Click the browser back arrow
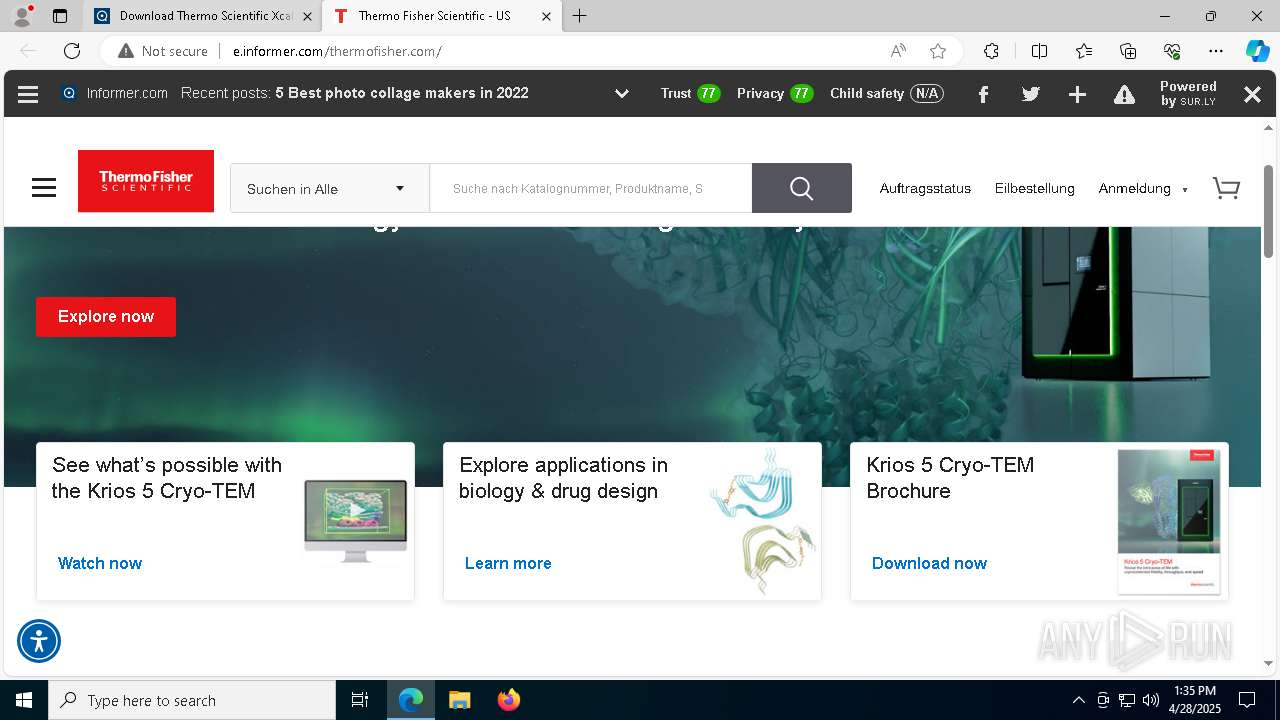The width and height of the screenshot is (1280, 720). coord(28,51)
